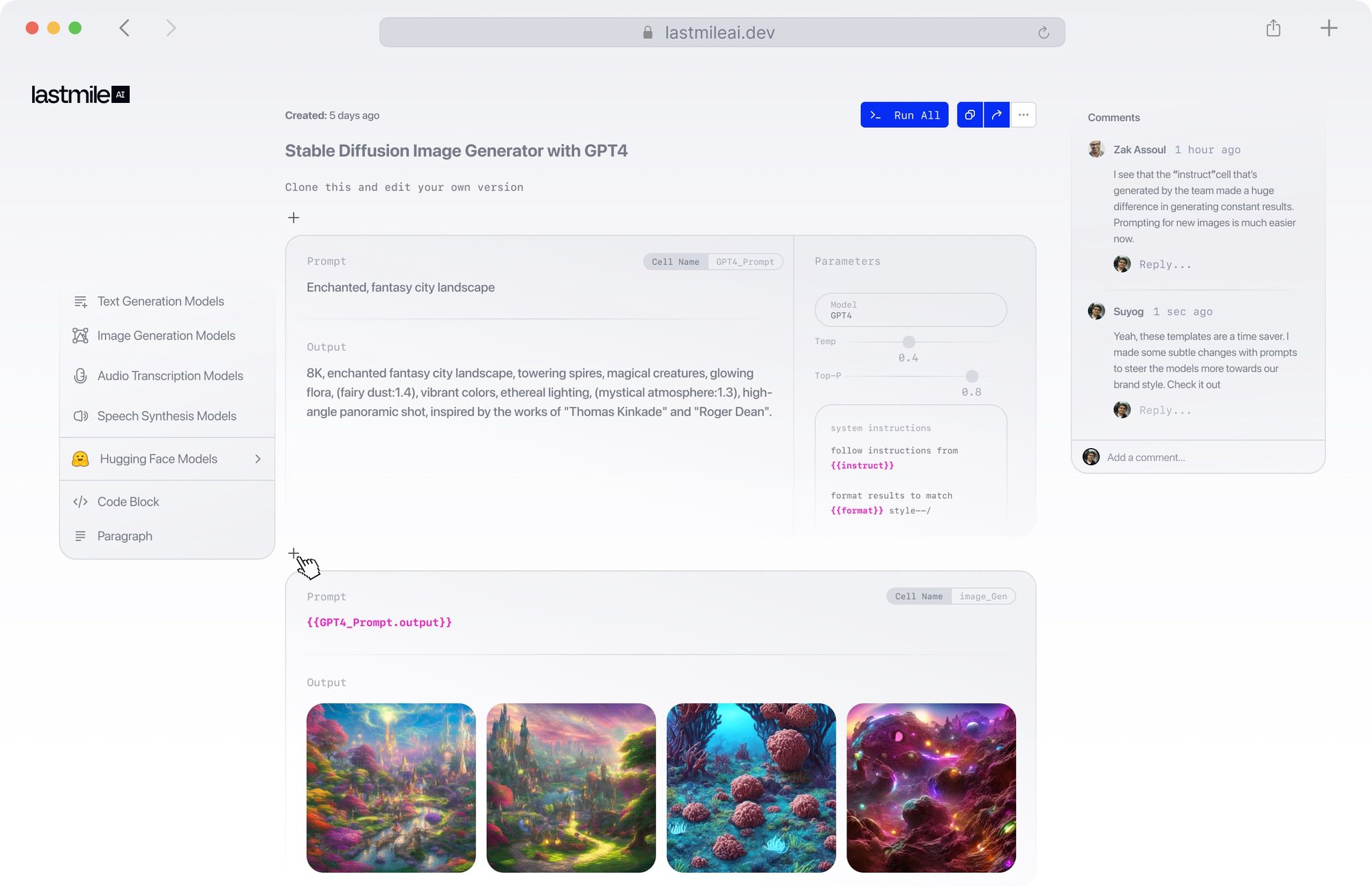Click the plus icon above first cell
Screen dimensions: 1372x892
[x=294, y=218]
